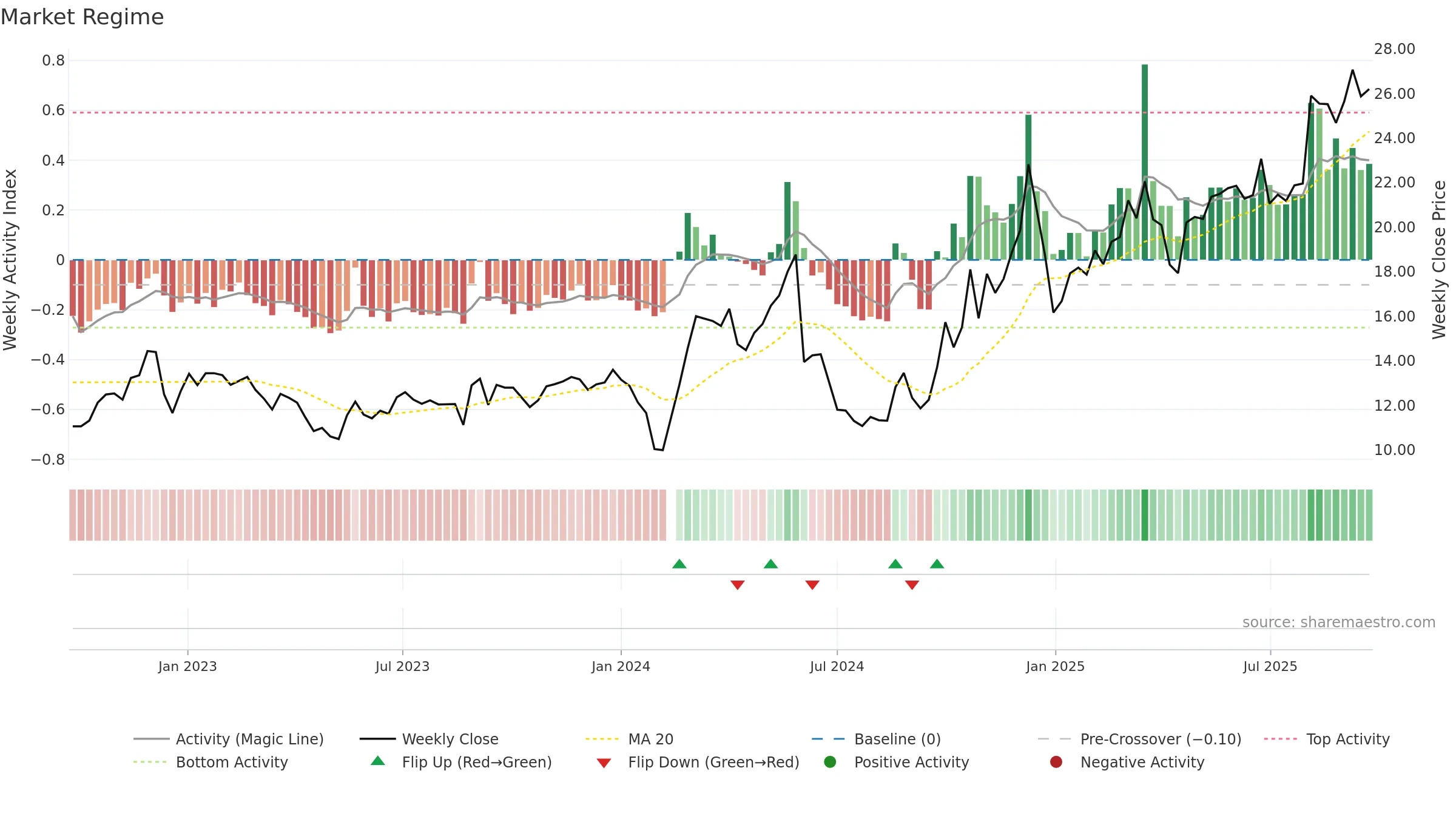1456x819 pixels.
Task: Toggle the Top Activity legend entry
Action: [1327, 739]
